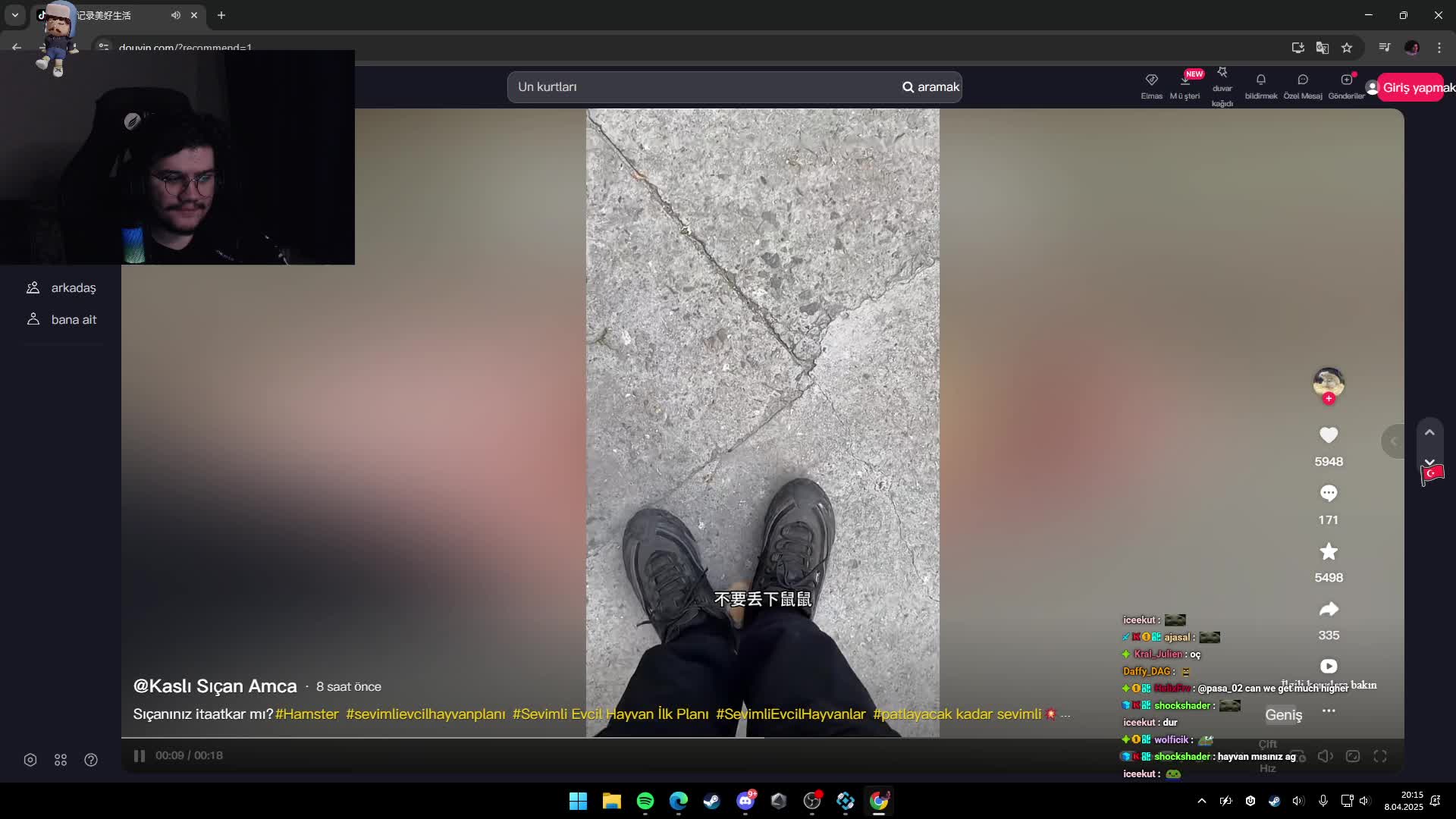Open Windows Start menu

pos(578,801)
